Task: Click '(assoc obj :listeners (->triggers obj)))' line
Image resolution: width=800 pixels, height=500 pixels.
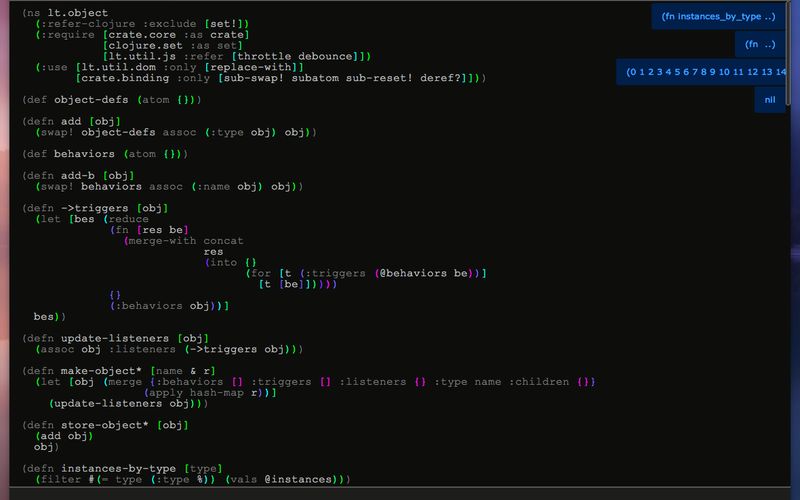Action: coord(169,349)
